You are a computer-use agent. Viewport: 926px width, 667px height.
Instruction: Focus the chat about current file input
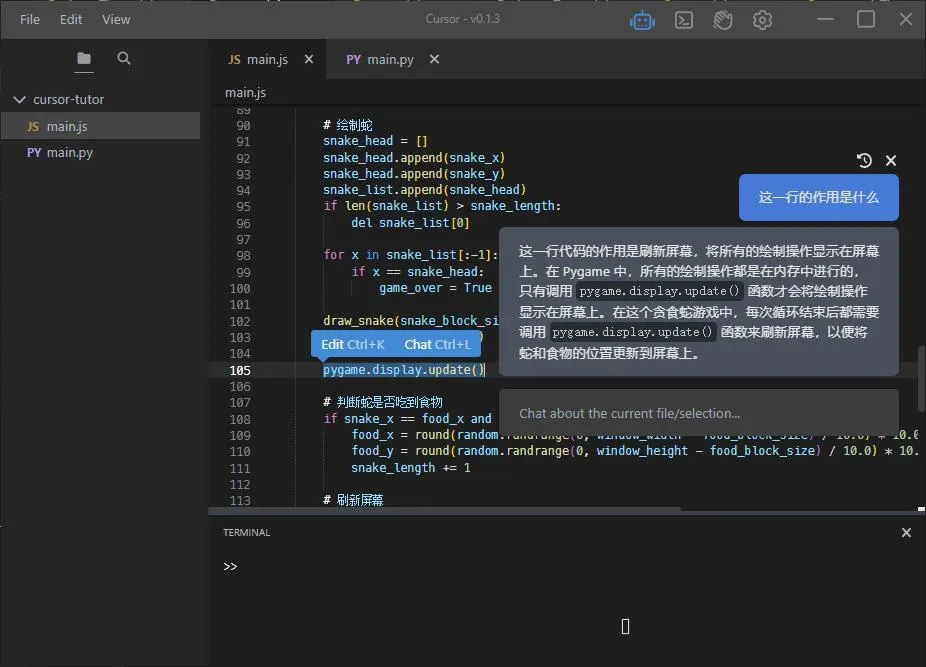pos(698,413)
